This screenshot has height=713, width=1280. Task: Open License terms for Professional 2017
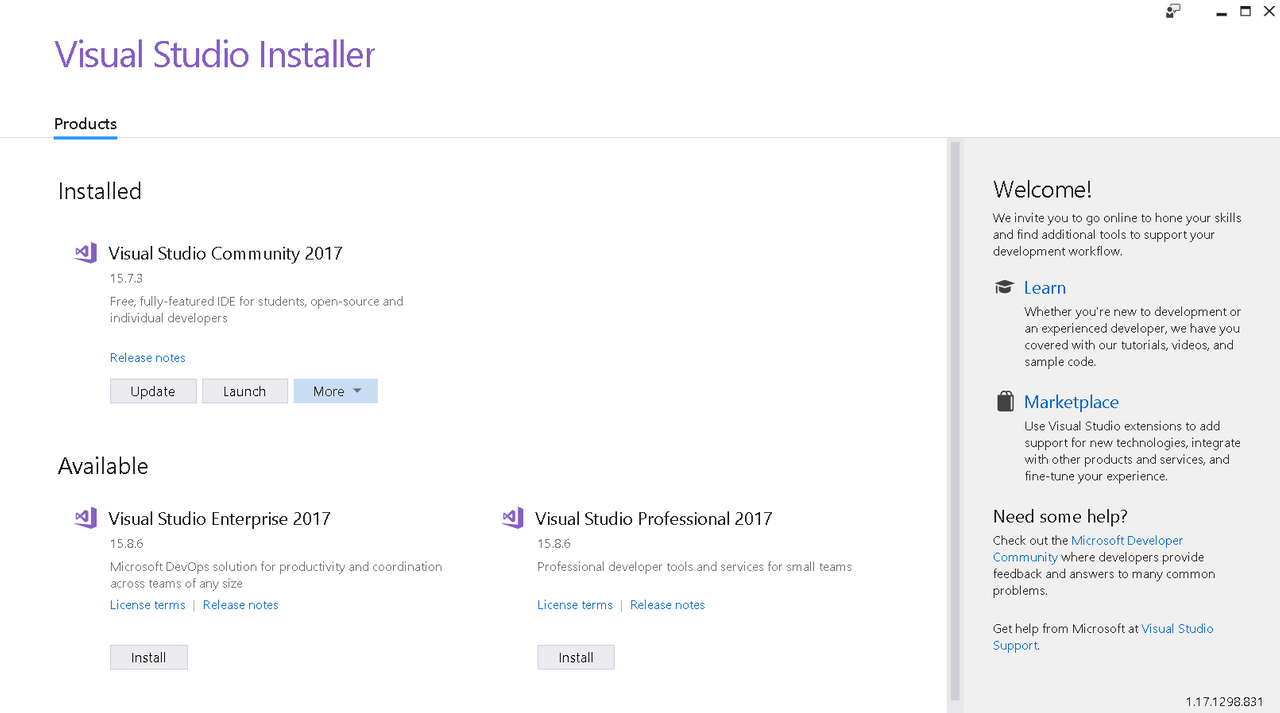pos(575,604)
